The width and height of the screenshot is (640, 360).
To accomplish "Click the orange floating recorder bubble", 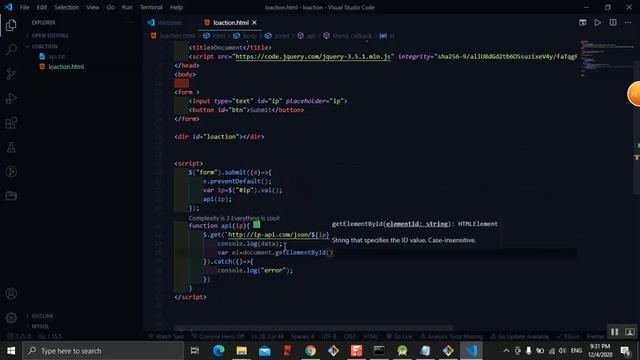I will [634, 94].
